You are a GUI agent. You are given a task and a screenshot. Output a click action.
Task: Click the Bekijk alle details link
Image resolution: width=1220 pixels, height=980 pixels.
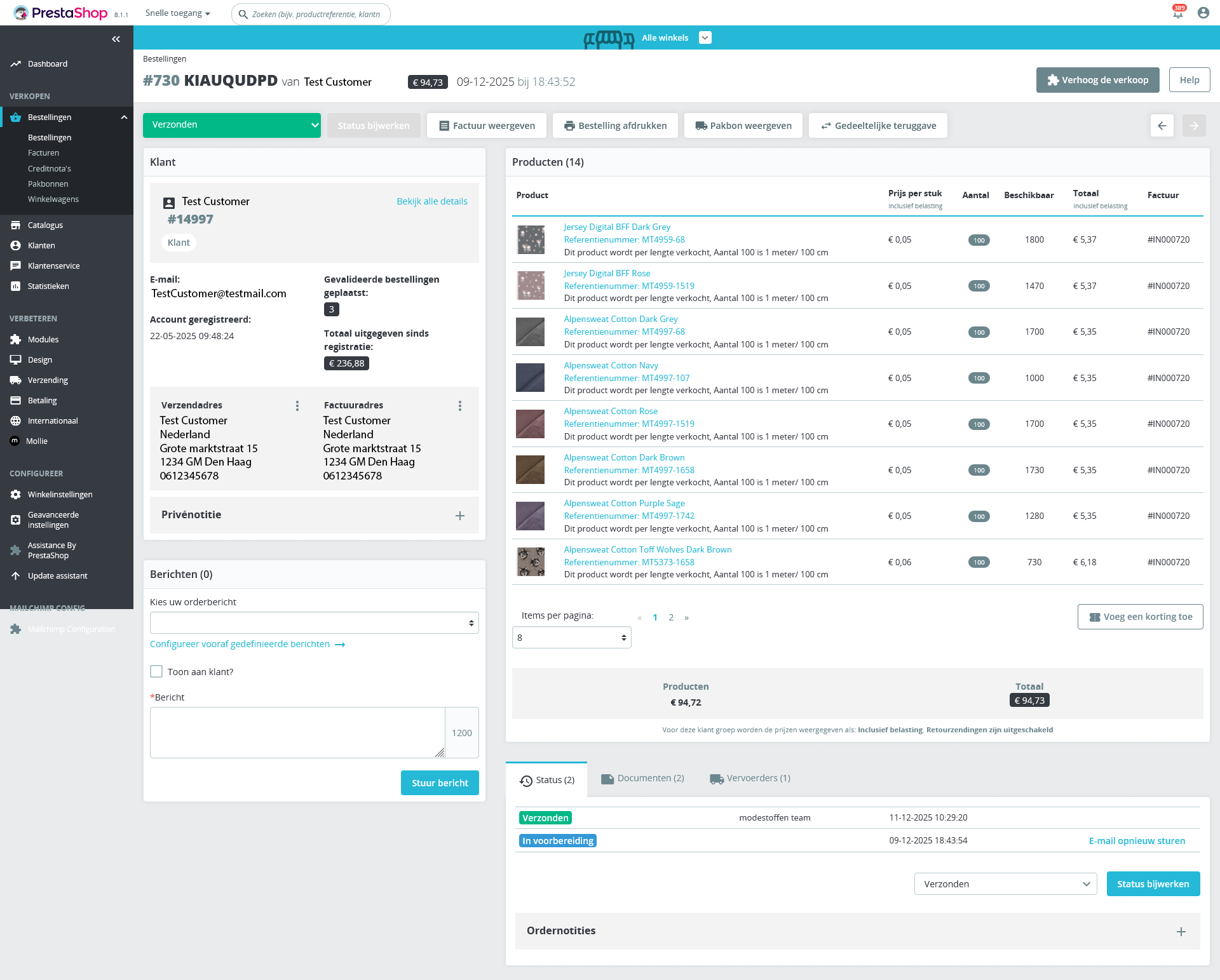click(431, 201)
